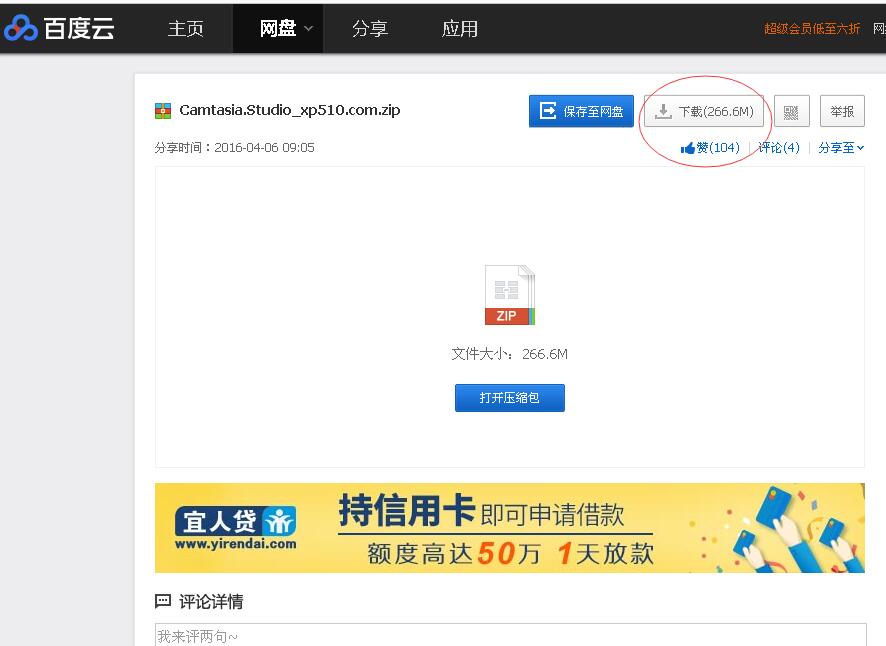The image size is (886, 646).
Task: Open the 应用 section
Action: click(x=459, y=28)
